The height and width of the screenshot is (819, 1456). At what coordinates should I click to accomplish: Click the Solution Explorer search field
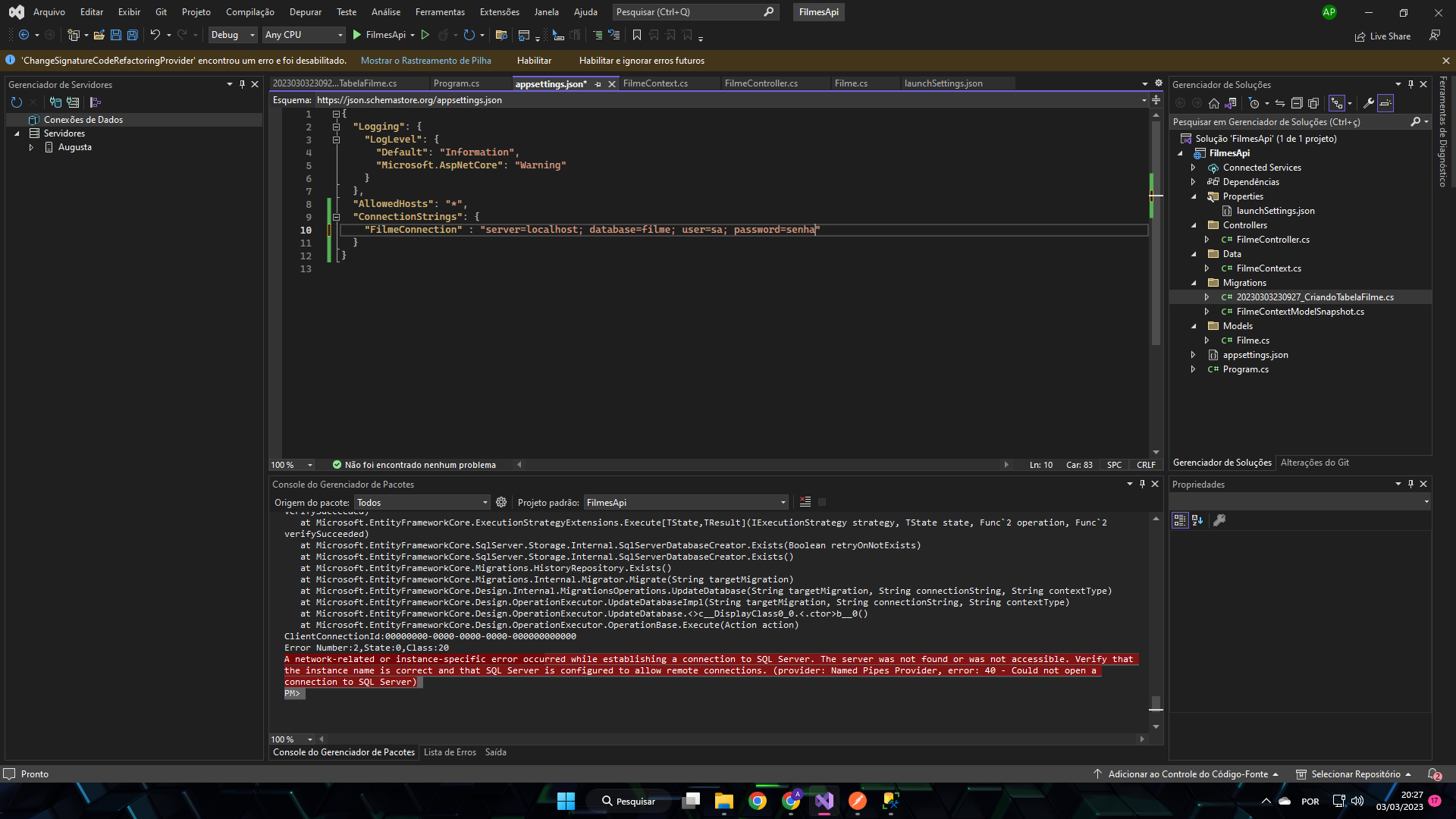point(1299,122)
